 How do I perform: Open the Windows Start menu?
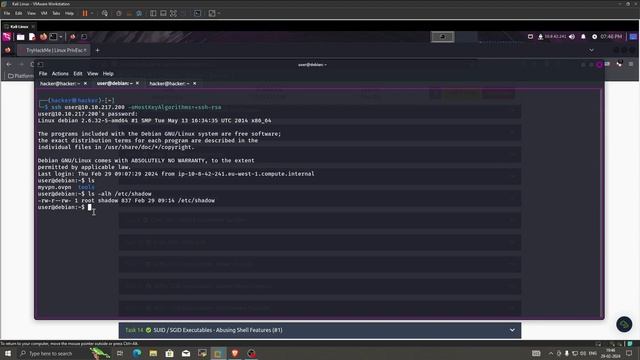pos(8,353)
